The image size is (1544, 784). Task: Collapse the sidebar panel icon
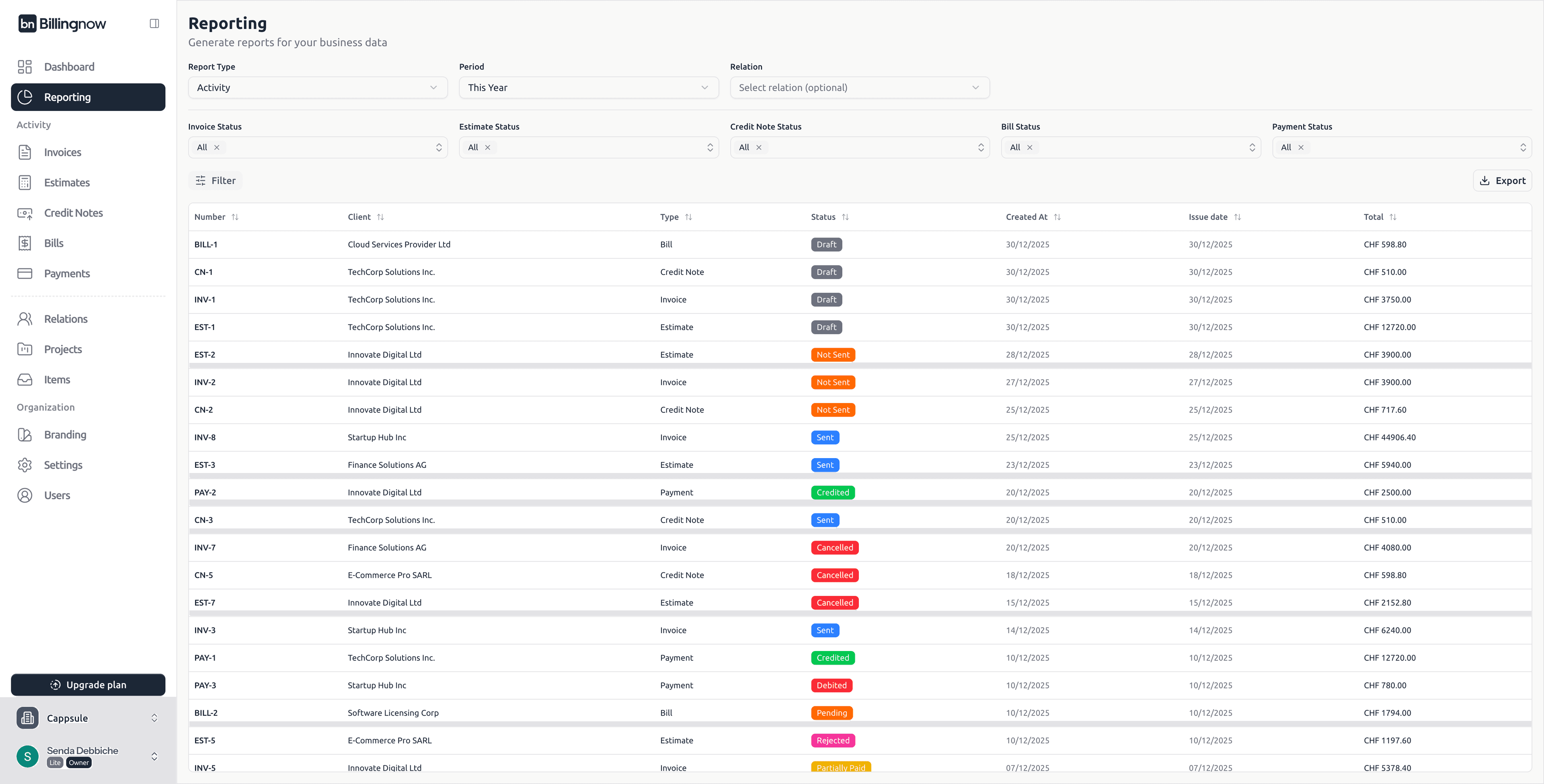[x=154, y=23]
